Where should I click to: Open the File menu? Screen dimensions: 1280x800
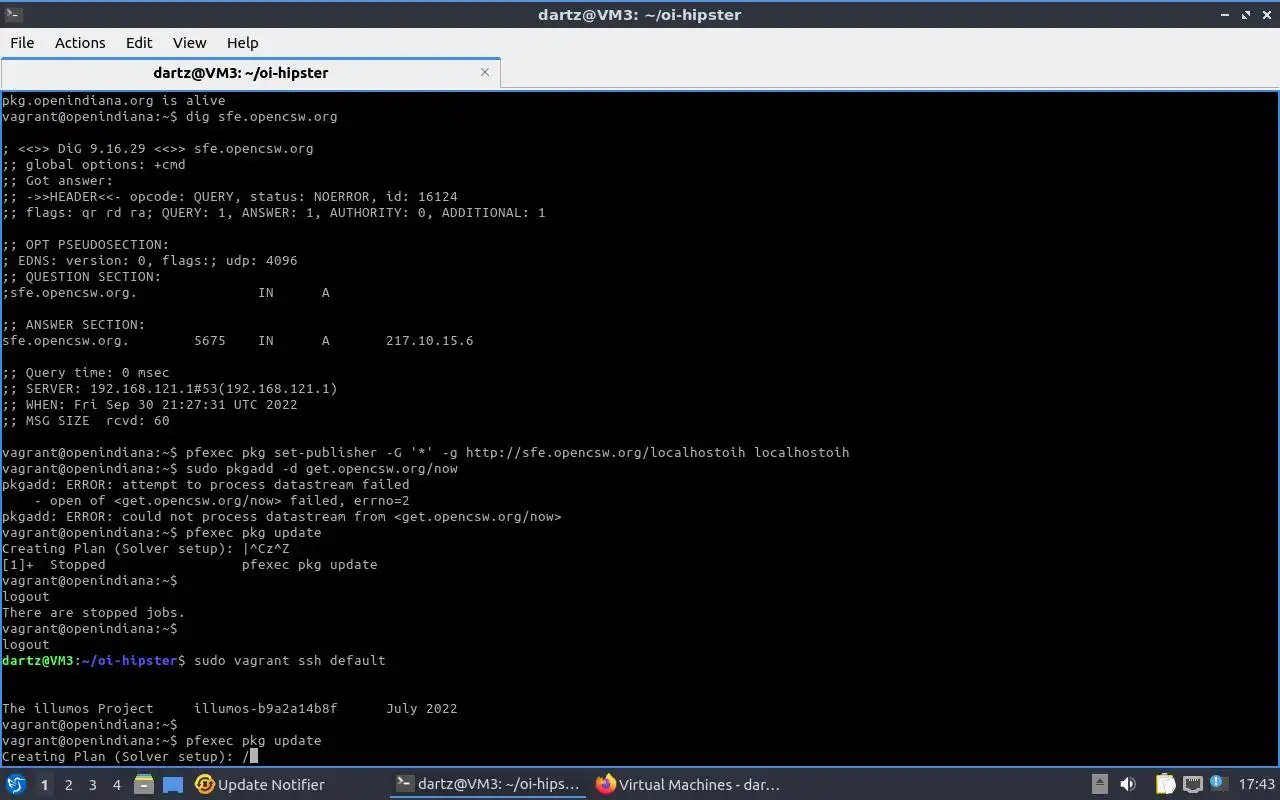(x=22, y=43)
